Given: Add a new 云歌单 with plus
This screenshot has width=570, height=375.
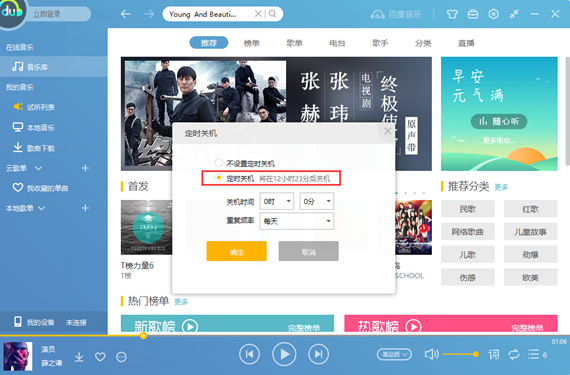Looking at the screenshot, I should 85,168.
